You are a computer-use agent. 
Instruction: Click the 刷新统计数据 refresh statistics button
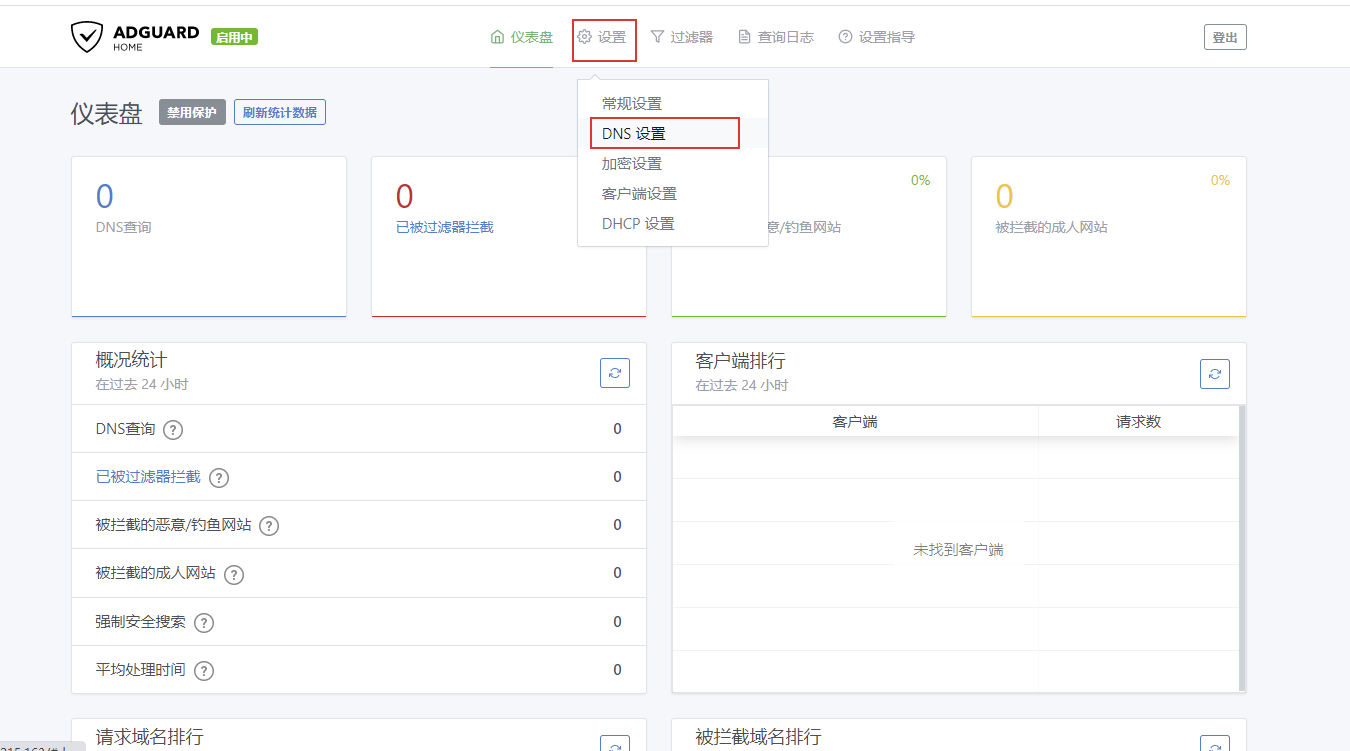click(280, 112)
